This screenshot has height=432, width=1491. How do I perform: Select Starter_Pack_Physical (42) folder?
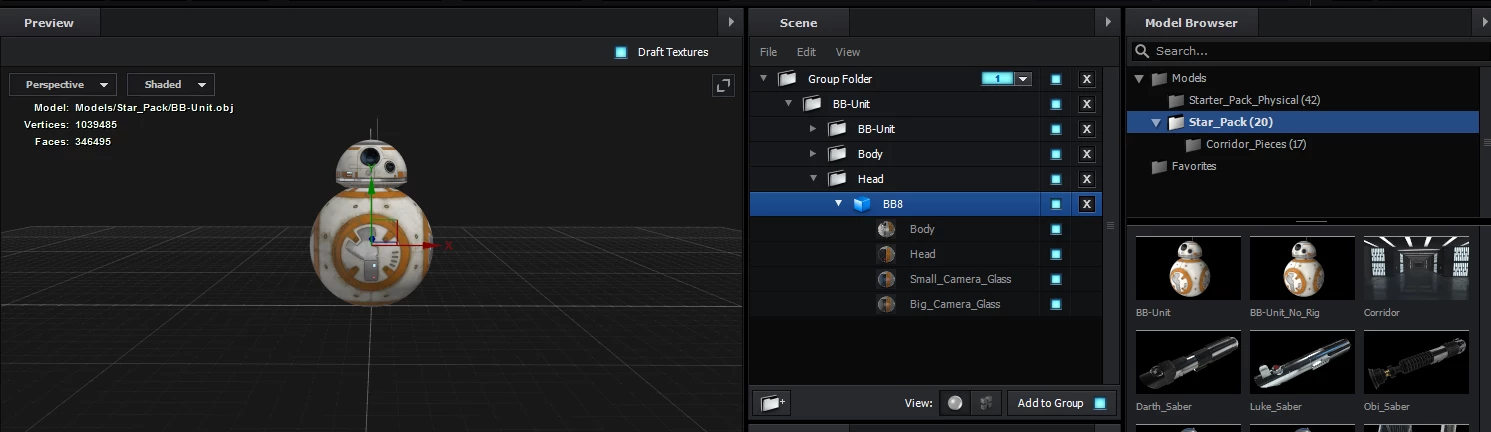(1254, 100)
